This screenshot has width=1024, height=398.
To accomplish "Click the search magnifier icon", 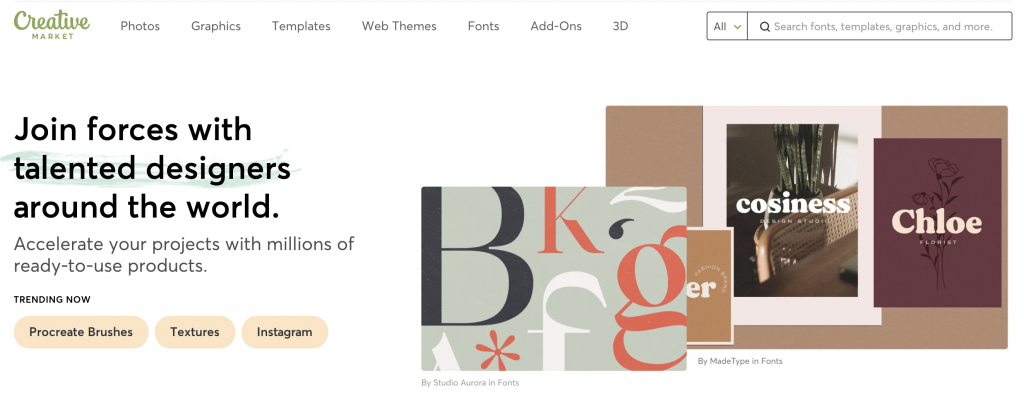I will pos(765,27).
